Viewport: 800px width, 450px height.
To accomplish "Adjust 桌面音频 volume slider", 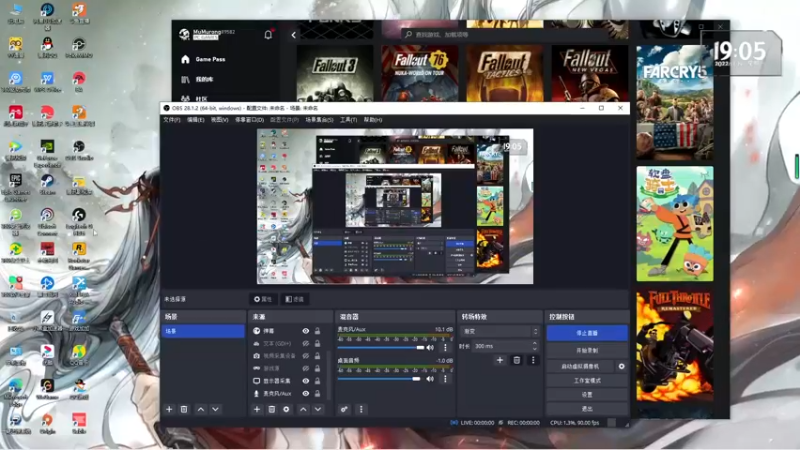I will pyautogui.click(x=379, y=379).
